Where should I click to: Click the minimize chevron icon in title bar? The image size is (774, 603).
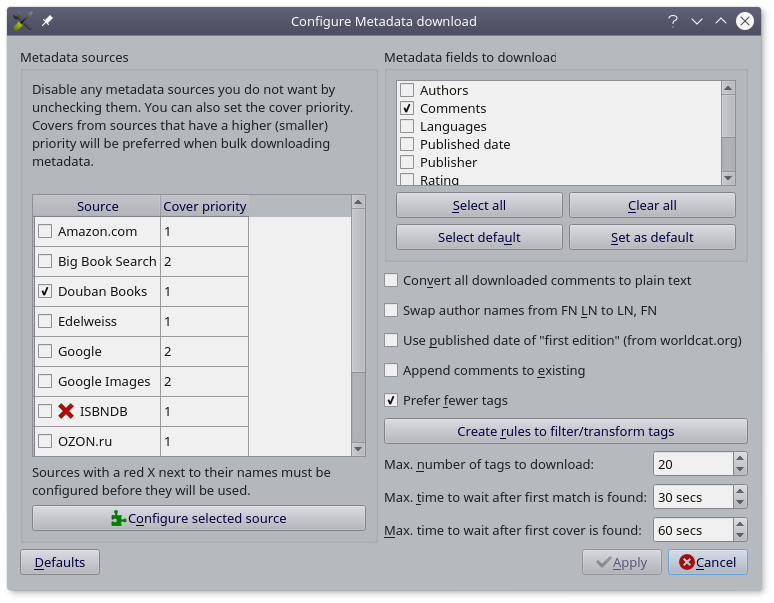(x=697, y=21)
